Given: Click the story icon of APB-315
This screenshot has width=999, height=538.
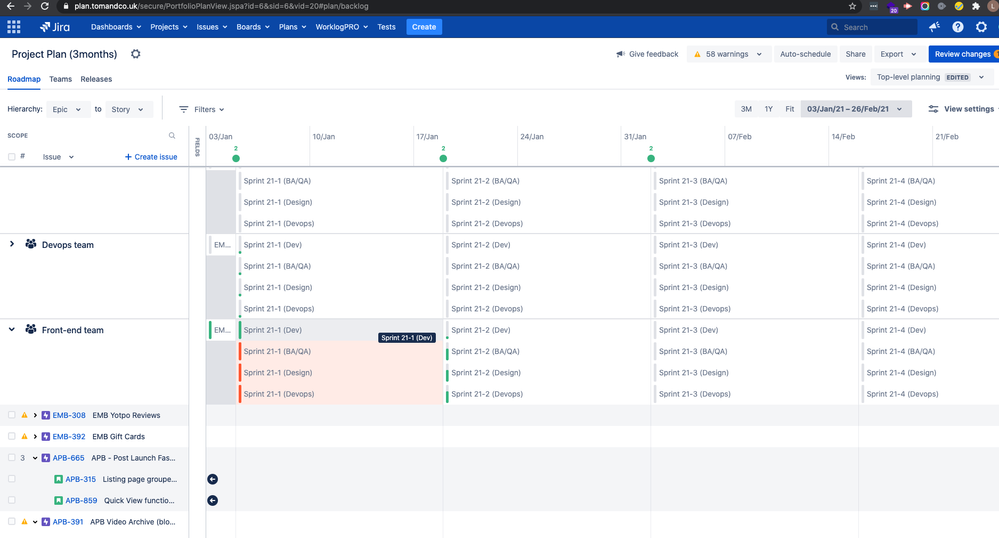Looking at the screenshot, I should [x=59, y=479].
